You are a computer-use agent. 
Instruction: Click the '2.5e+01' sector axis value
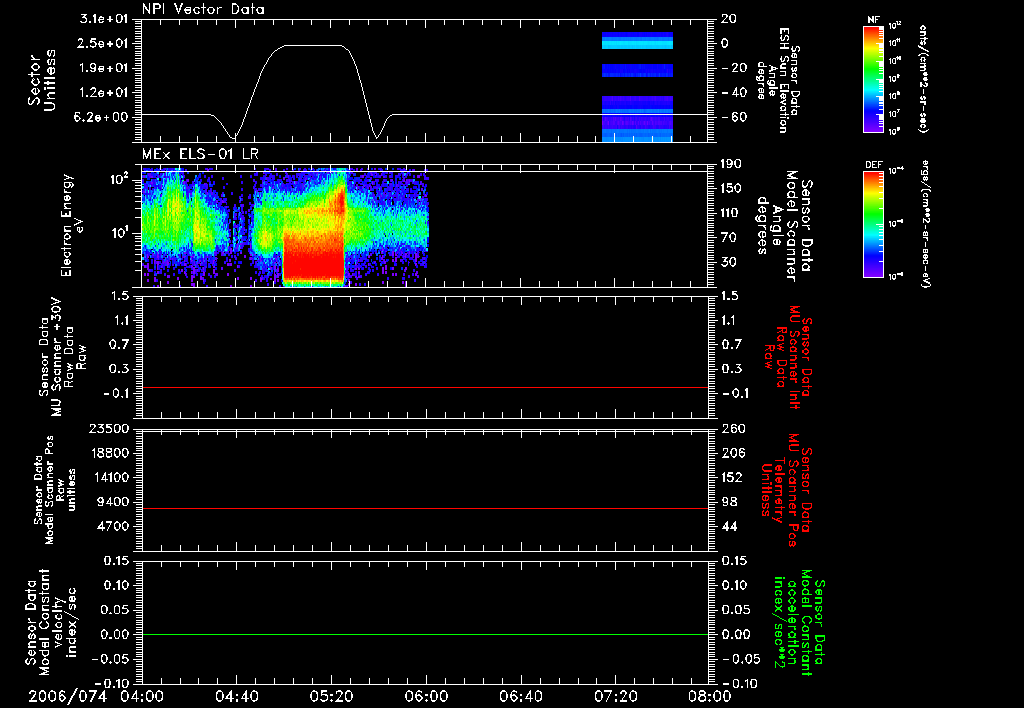(x=104, y=43)
